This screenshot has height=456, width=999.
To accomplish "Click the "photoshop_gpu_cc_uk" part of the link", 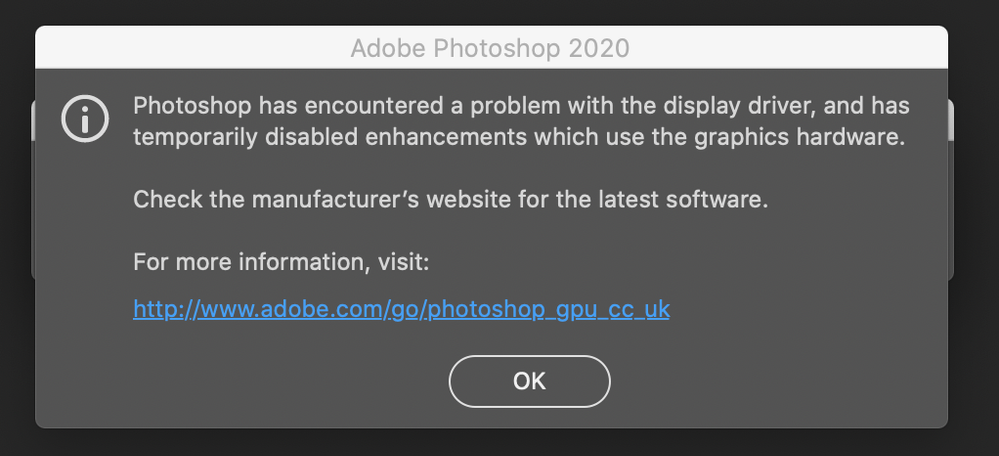I will pyautogui.click(x=547, y=309).
